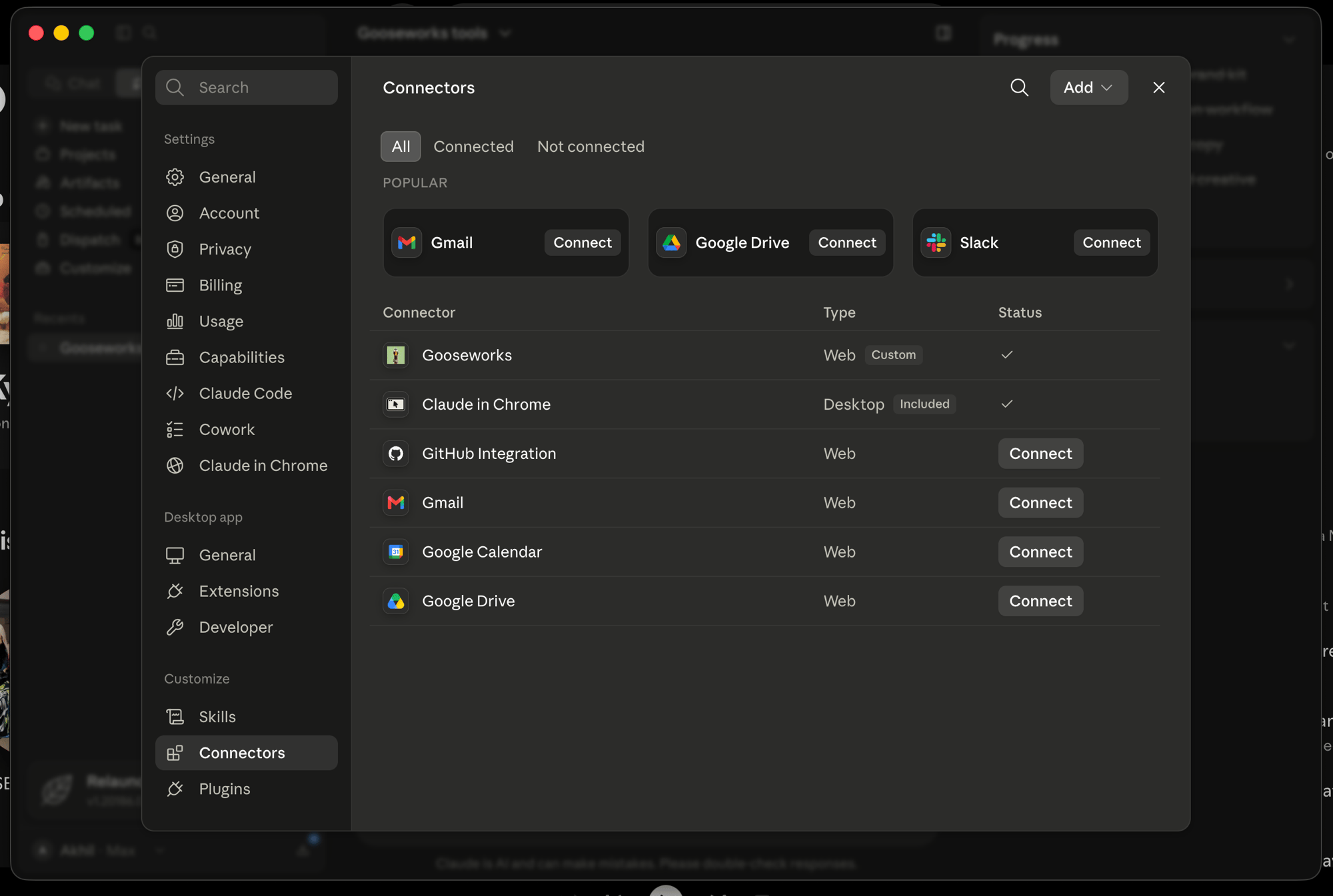Click the Custom badge on Gooseworks
This screenshot has width=1333, height=896.
point(893,355)
